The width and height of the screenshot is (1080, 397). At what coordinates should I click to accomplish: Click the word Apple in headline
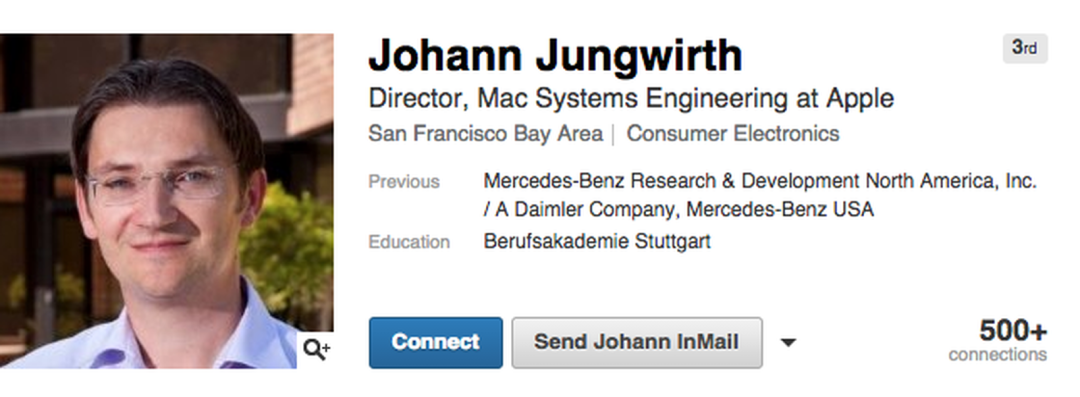point(862,100)
